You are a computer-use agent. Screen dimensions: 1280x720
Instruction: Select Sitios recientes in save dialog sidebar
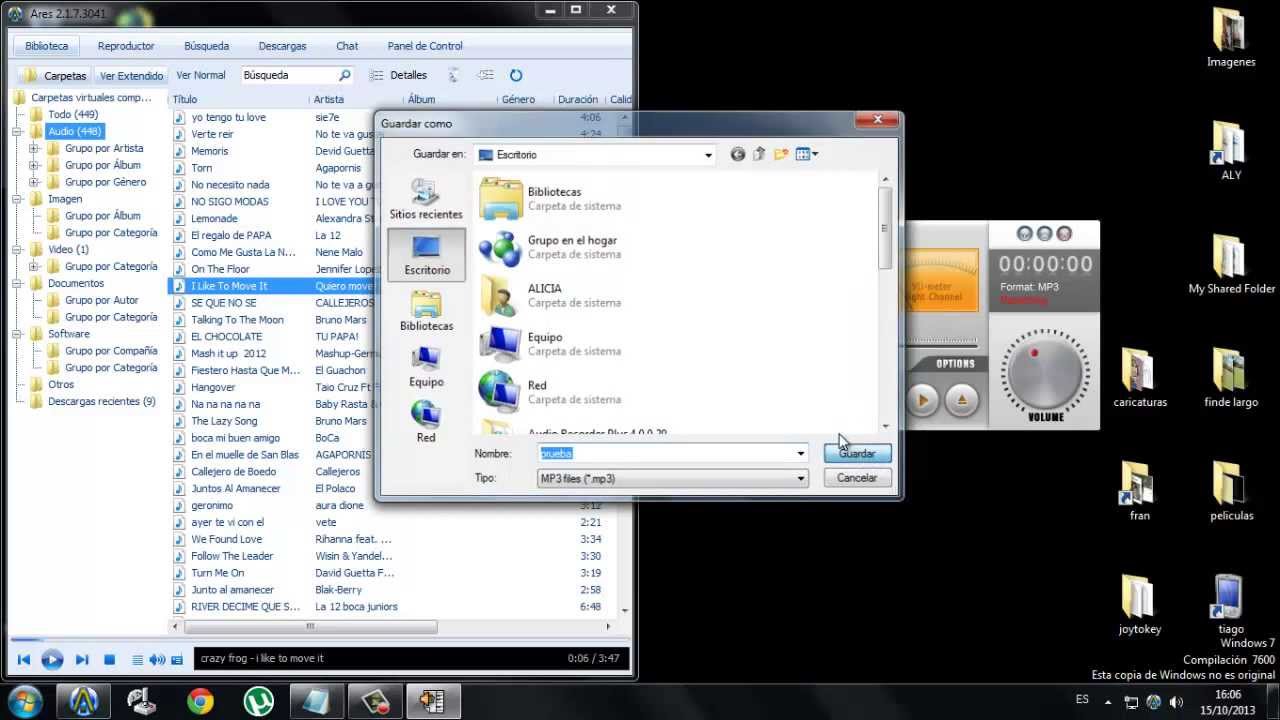point(426,200)
